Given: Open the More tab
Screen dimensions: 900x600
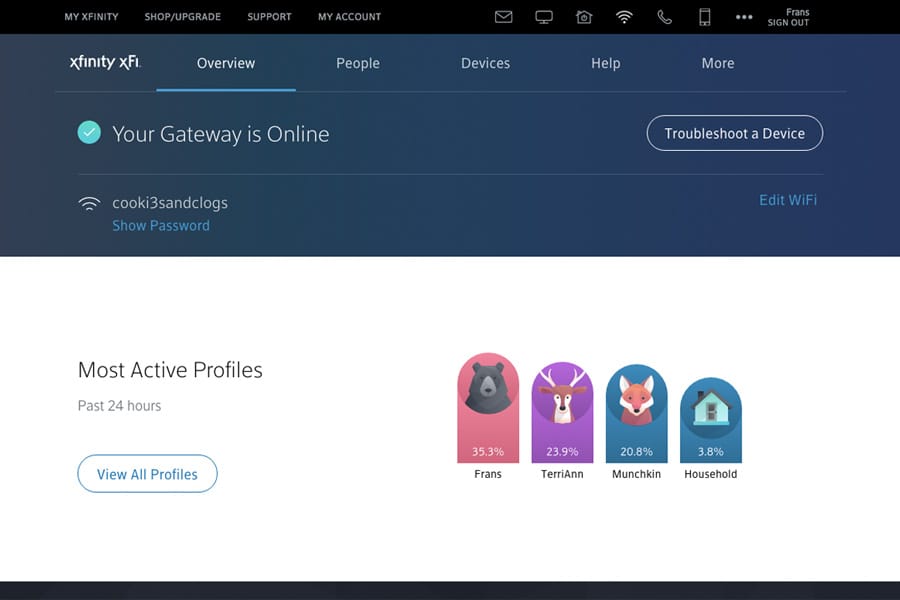Looking at the screenshot, I should pyautogui.click(x=717, y=63).
